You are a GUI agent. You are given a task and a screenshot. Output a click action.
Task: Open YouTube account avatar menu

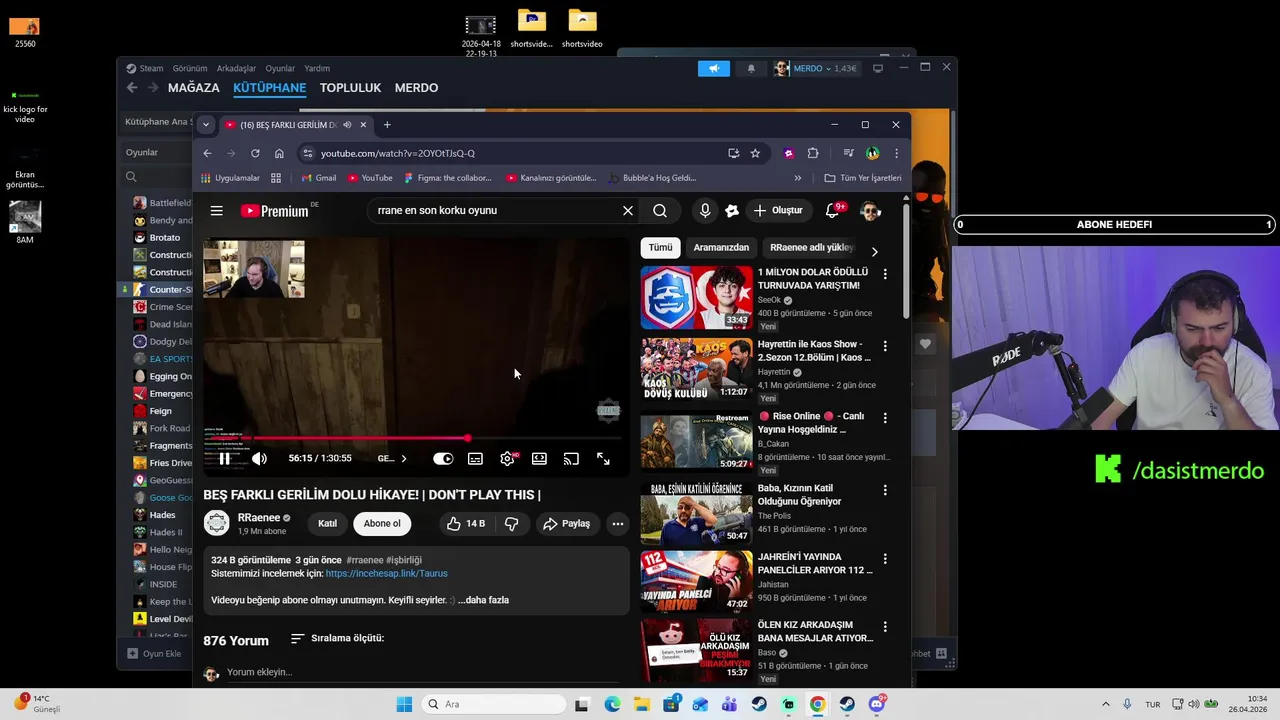tap(871, 210)
